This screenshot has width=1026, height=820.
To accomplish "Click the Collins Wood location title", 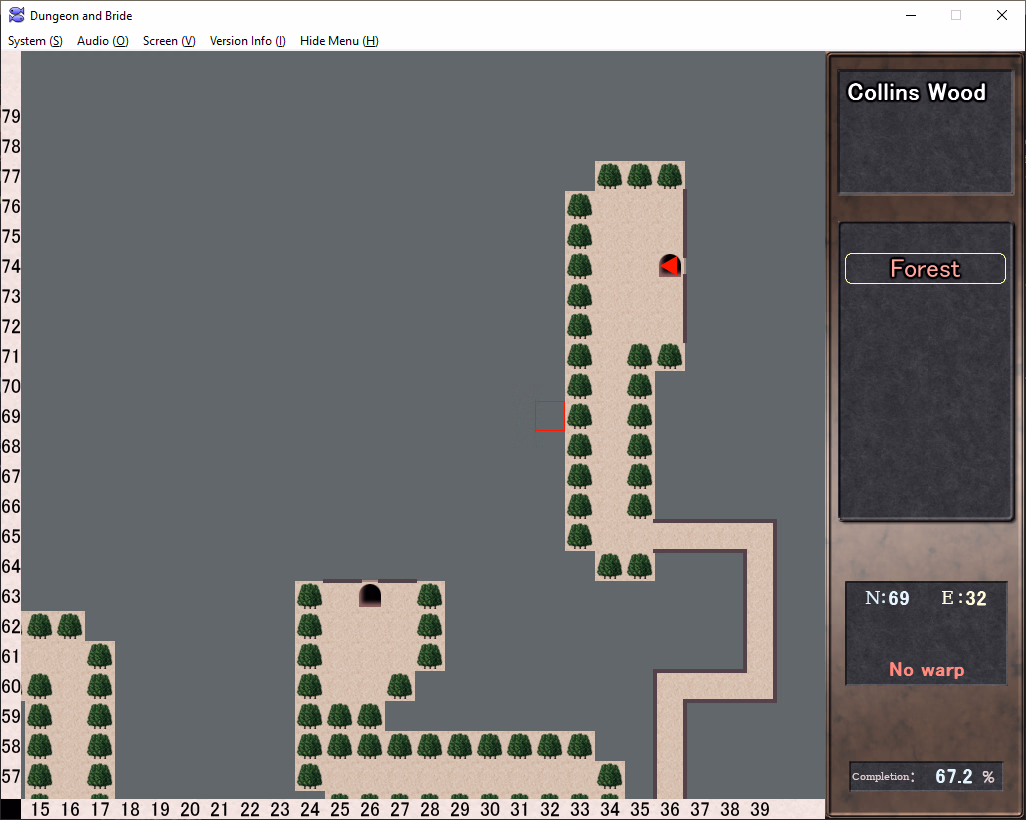I will coord(916,92).
